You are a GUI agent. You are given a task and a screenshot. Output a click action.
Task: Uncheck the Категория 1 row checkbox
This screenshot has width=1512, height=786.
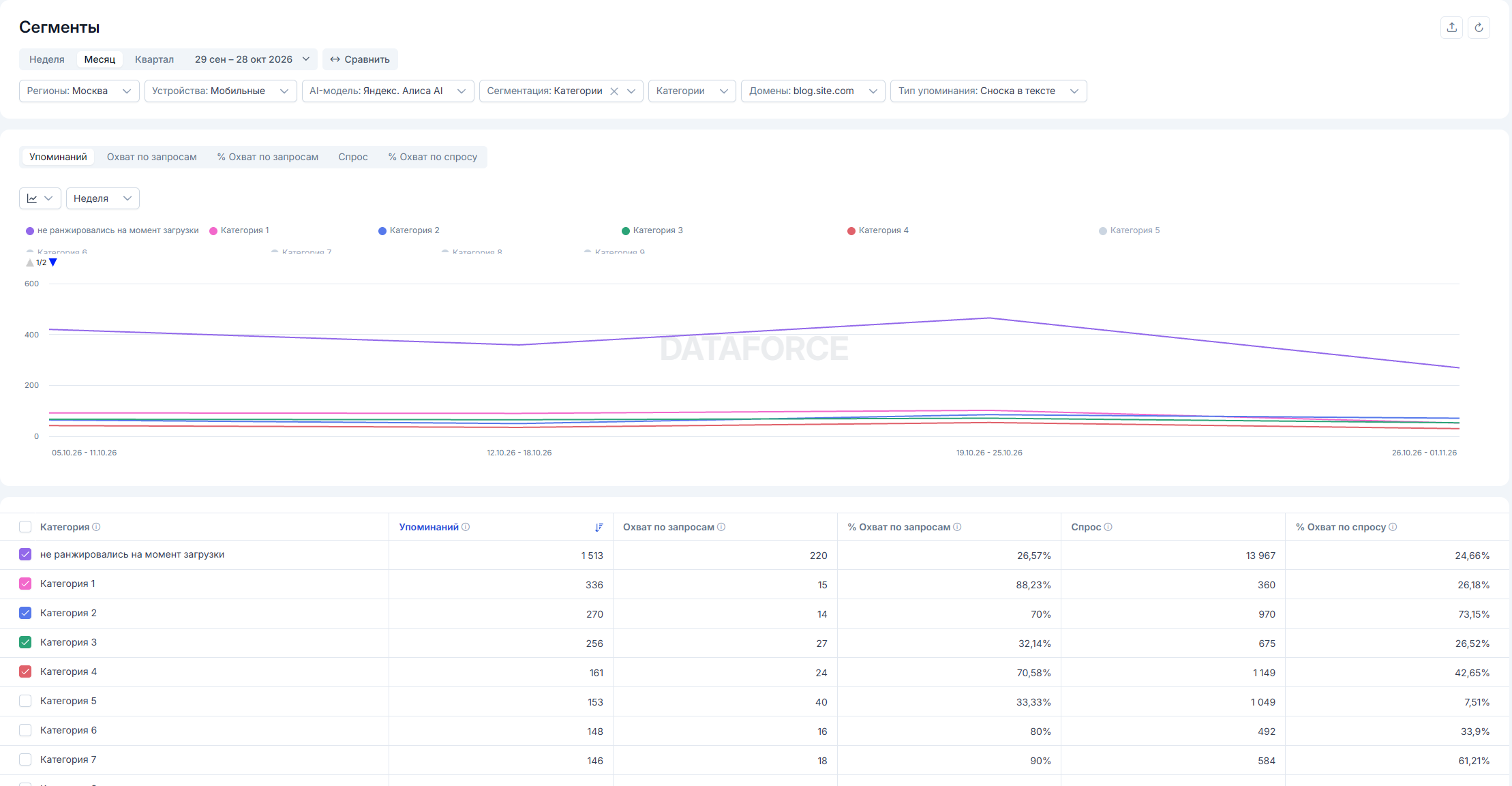click(x=25, y=584)
